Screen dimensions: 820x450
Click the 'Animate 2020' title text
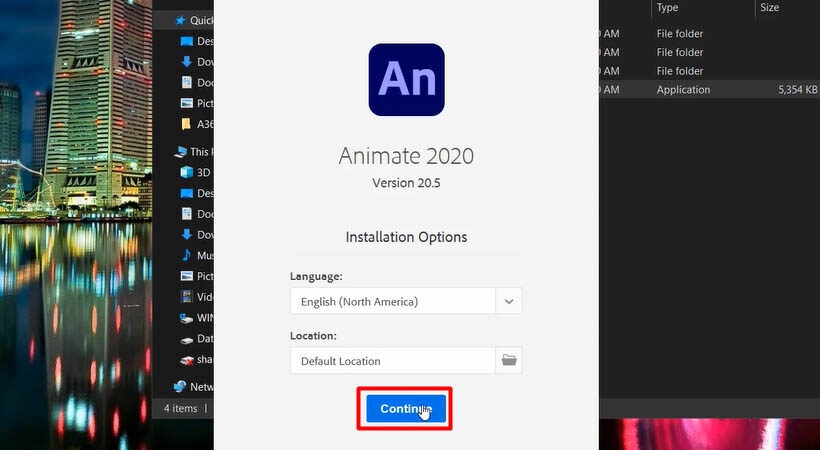tap(406, 156)
